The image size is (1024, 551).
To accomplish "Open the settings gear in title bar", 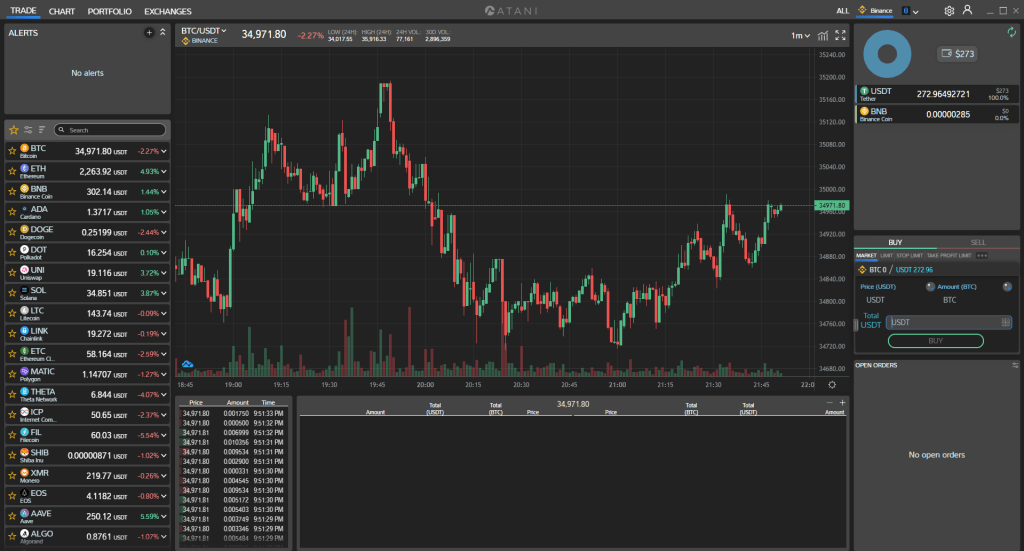I will (x=949, y=11).
